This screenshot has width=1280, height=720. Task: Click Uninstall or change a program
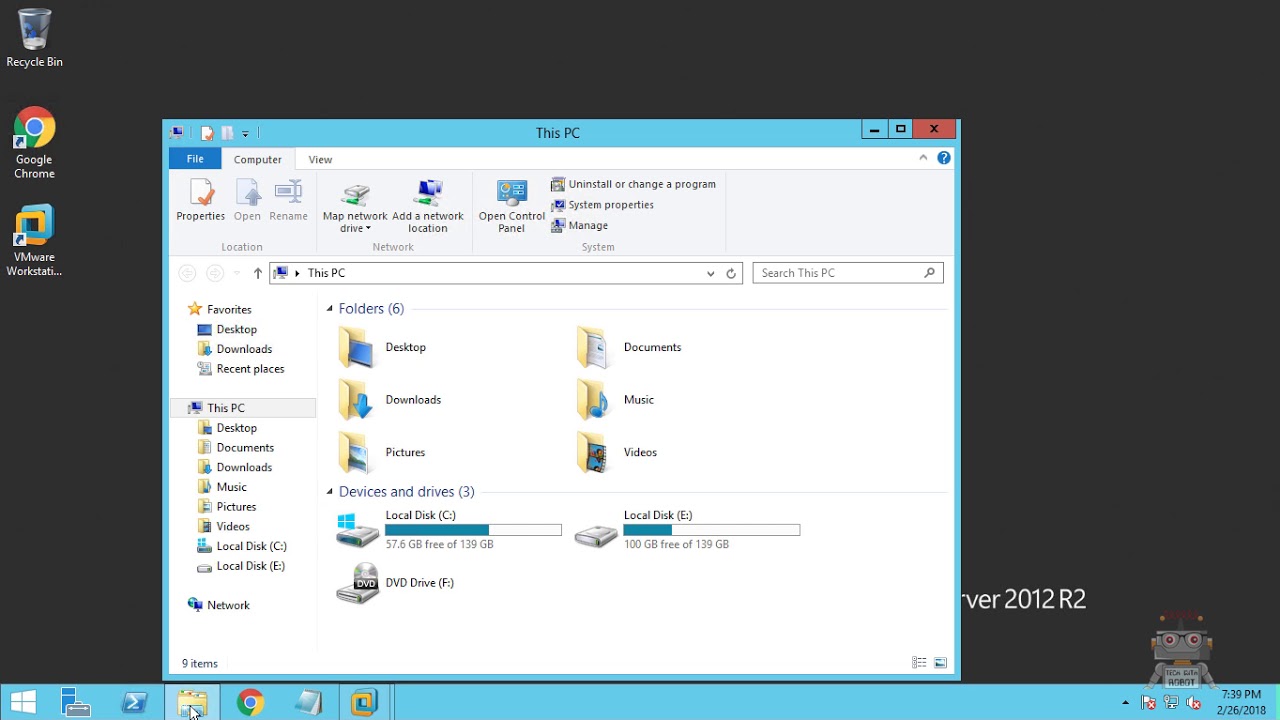click(633, 184)
